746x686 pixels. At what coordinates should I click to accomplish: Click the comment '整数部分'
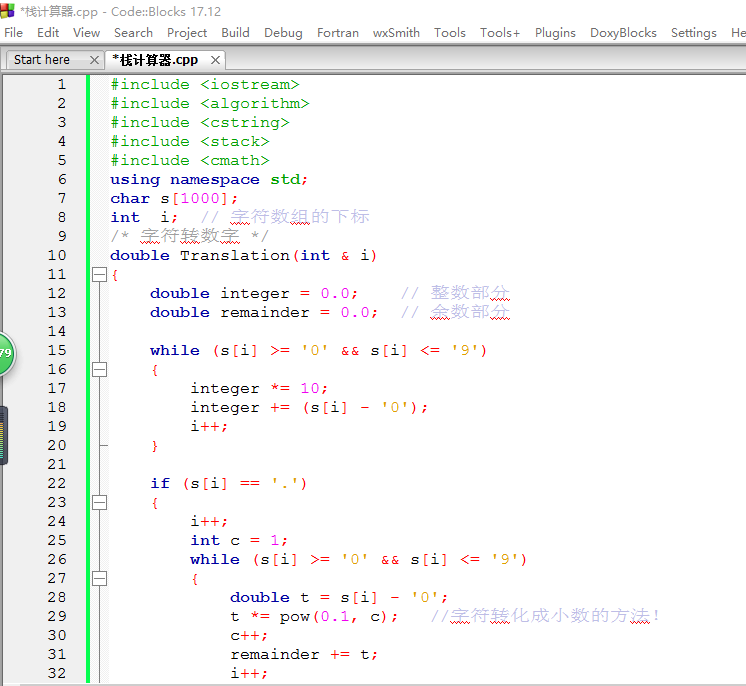click(x=470, y=293)
